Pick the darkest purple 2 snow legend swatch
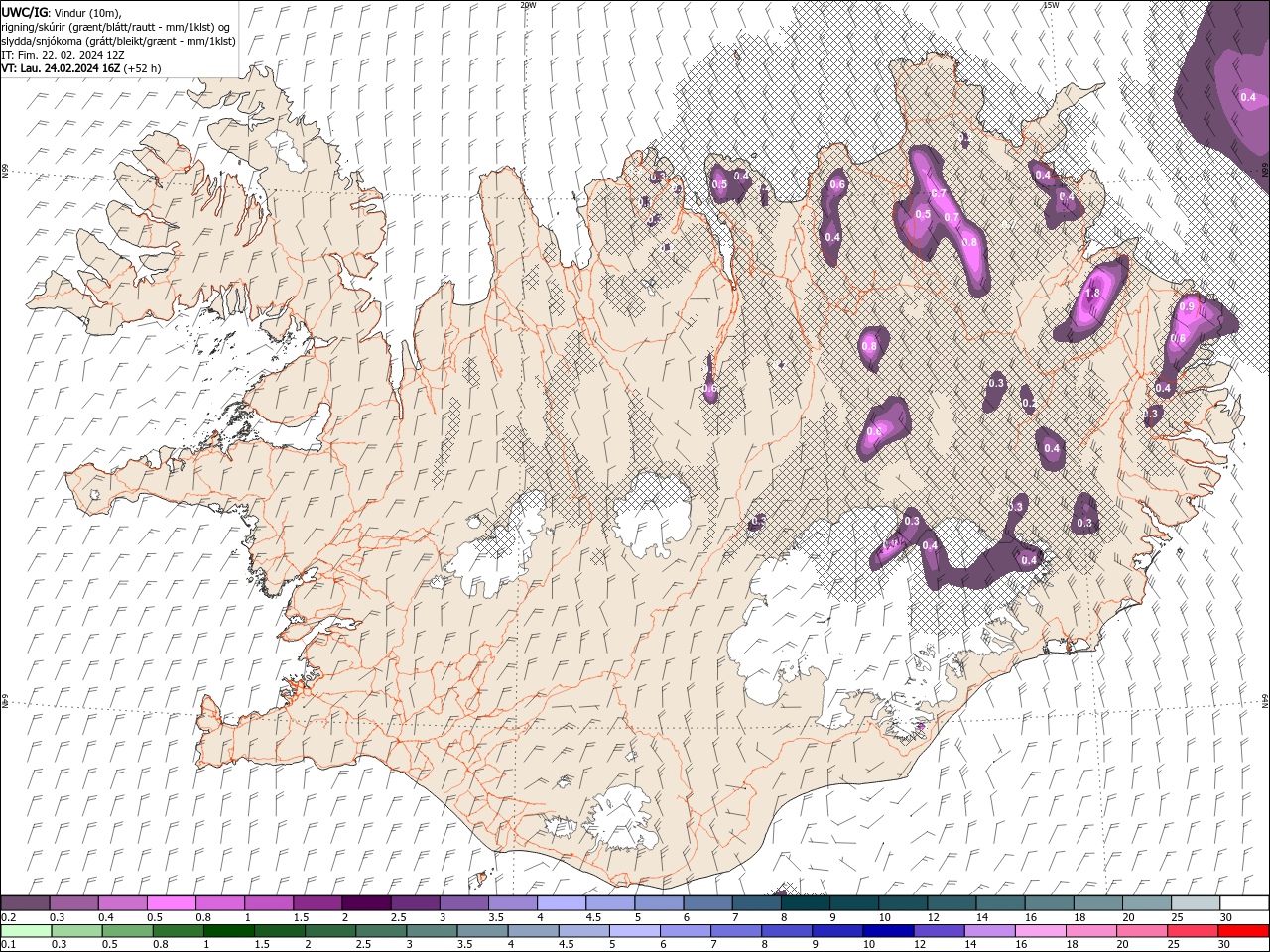The image size is (1270, 952). coord(366,903)
